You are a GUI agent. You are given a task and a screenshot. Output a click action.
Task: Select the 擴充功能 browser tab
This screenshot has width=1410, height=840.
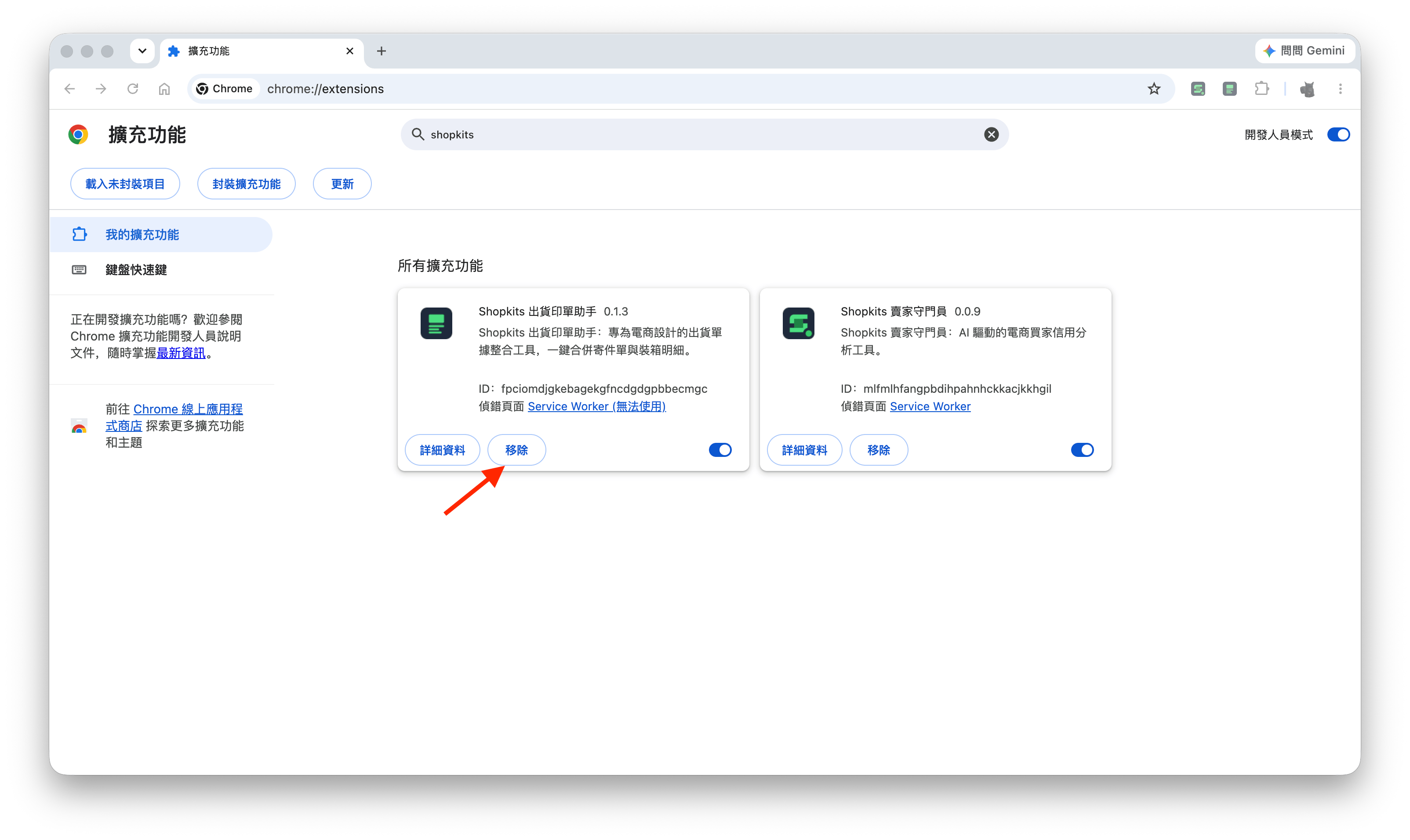point(262,51)
